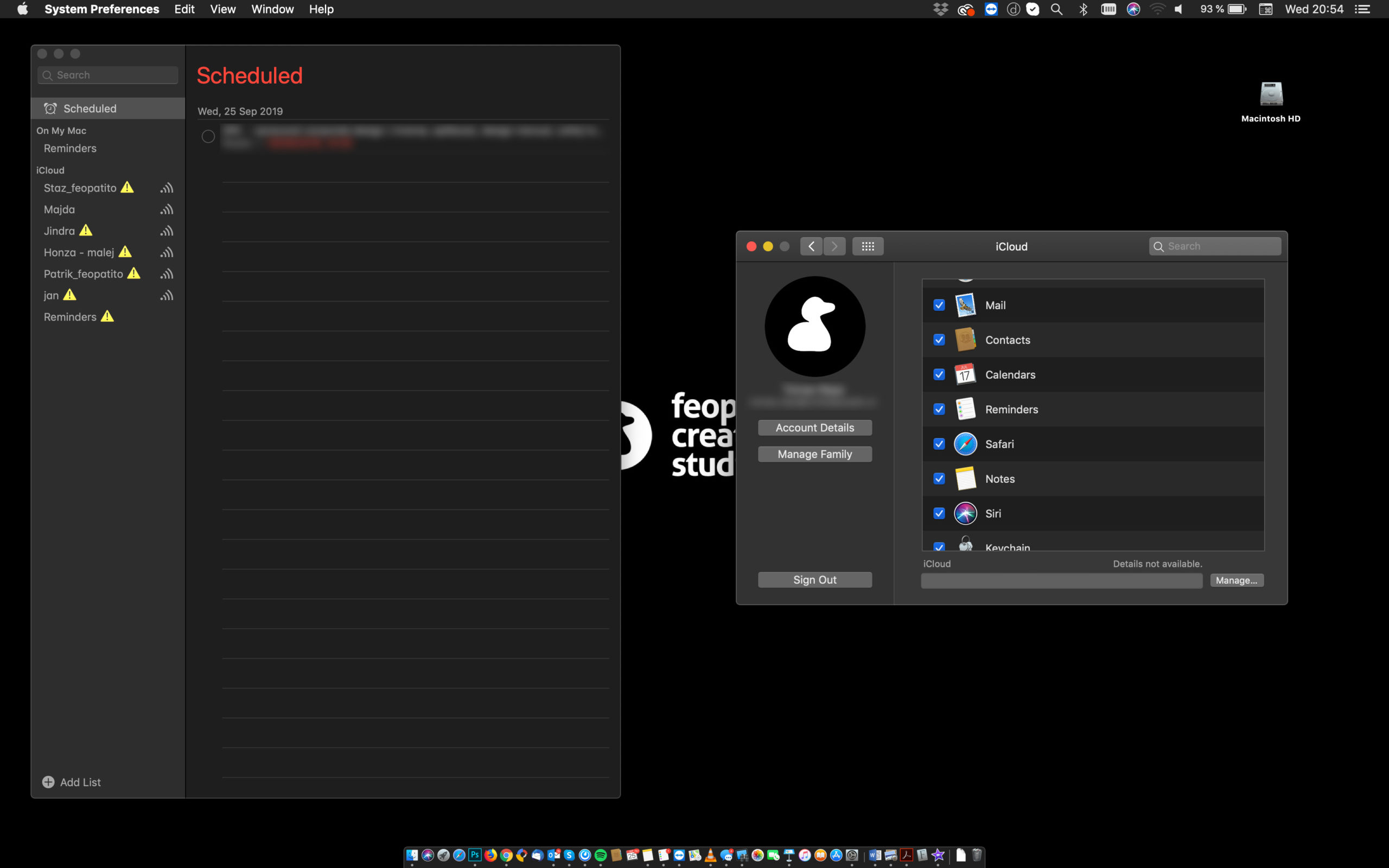
Task: Click the alarm clock icon beside Scheduled
Action: tap(50, 108)
